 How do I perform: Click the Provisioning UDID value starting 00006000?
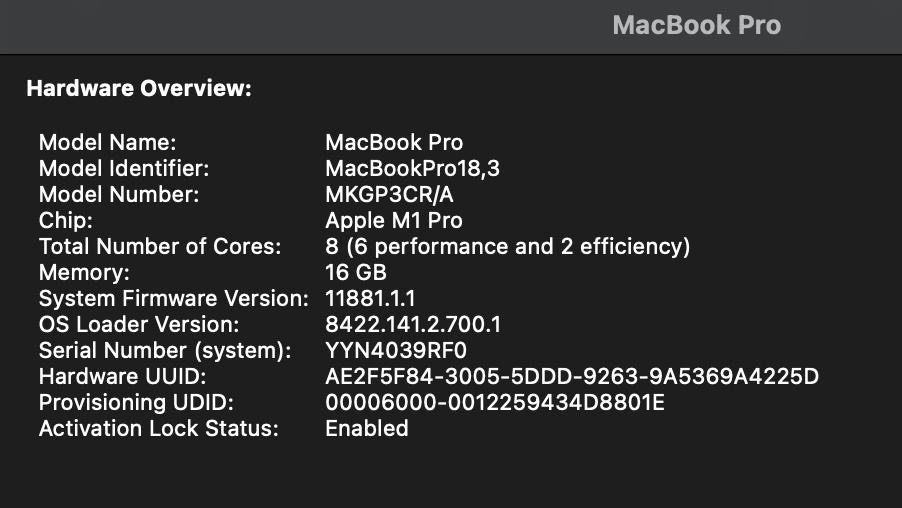point(495,402)
